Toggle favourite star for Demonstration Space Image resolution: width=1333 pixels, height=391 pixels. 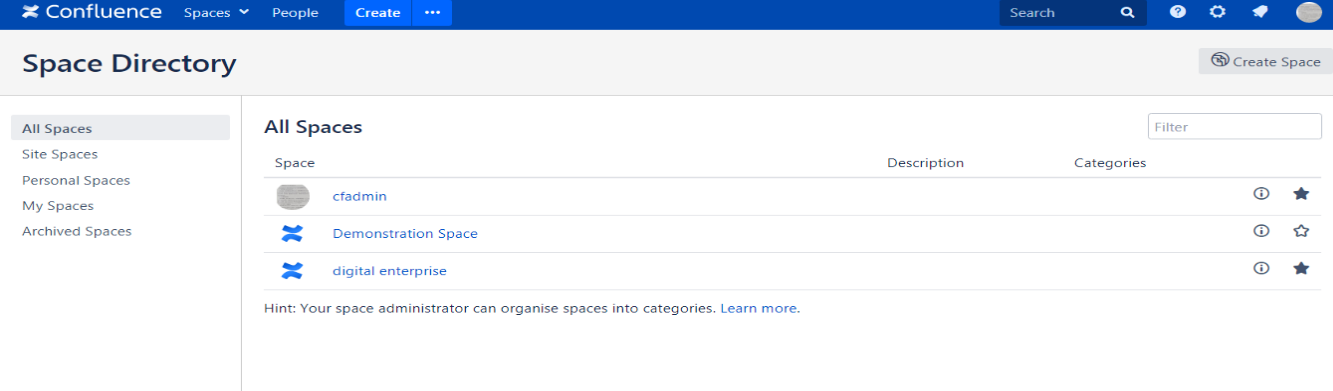[x=1301, y=230]
